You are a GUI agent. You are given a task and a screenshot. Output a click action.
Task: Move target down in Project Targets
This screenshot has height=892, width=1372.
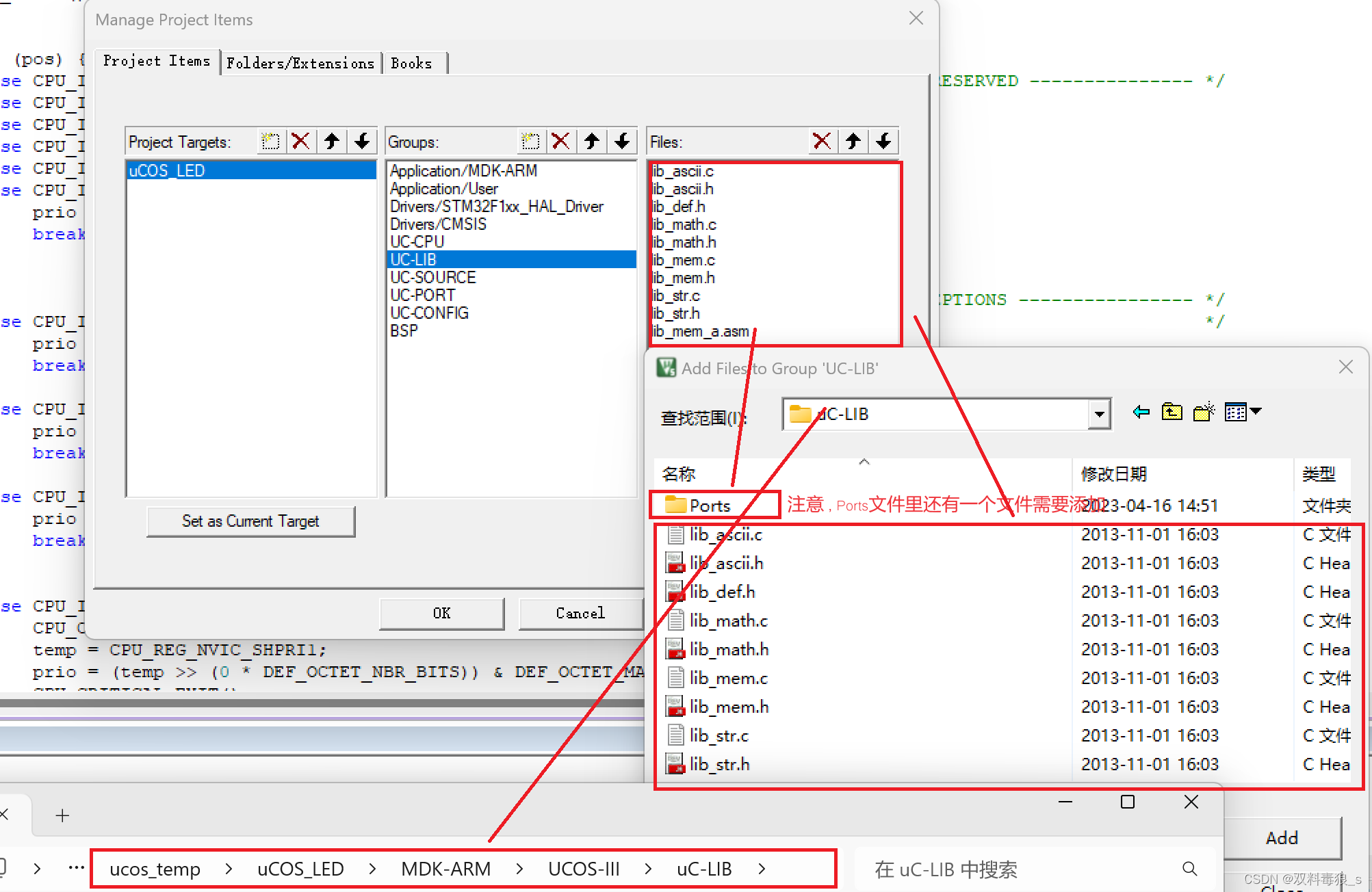(362, 142)
